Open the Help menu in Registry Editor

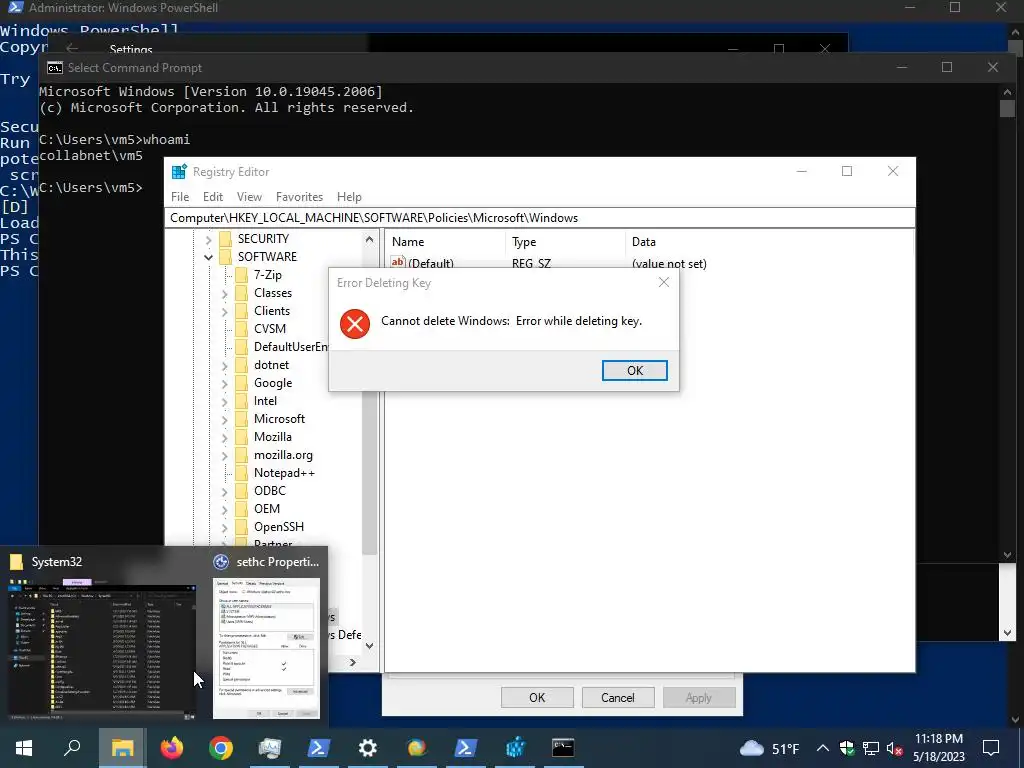(349, 197)
